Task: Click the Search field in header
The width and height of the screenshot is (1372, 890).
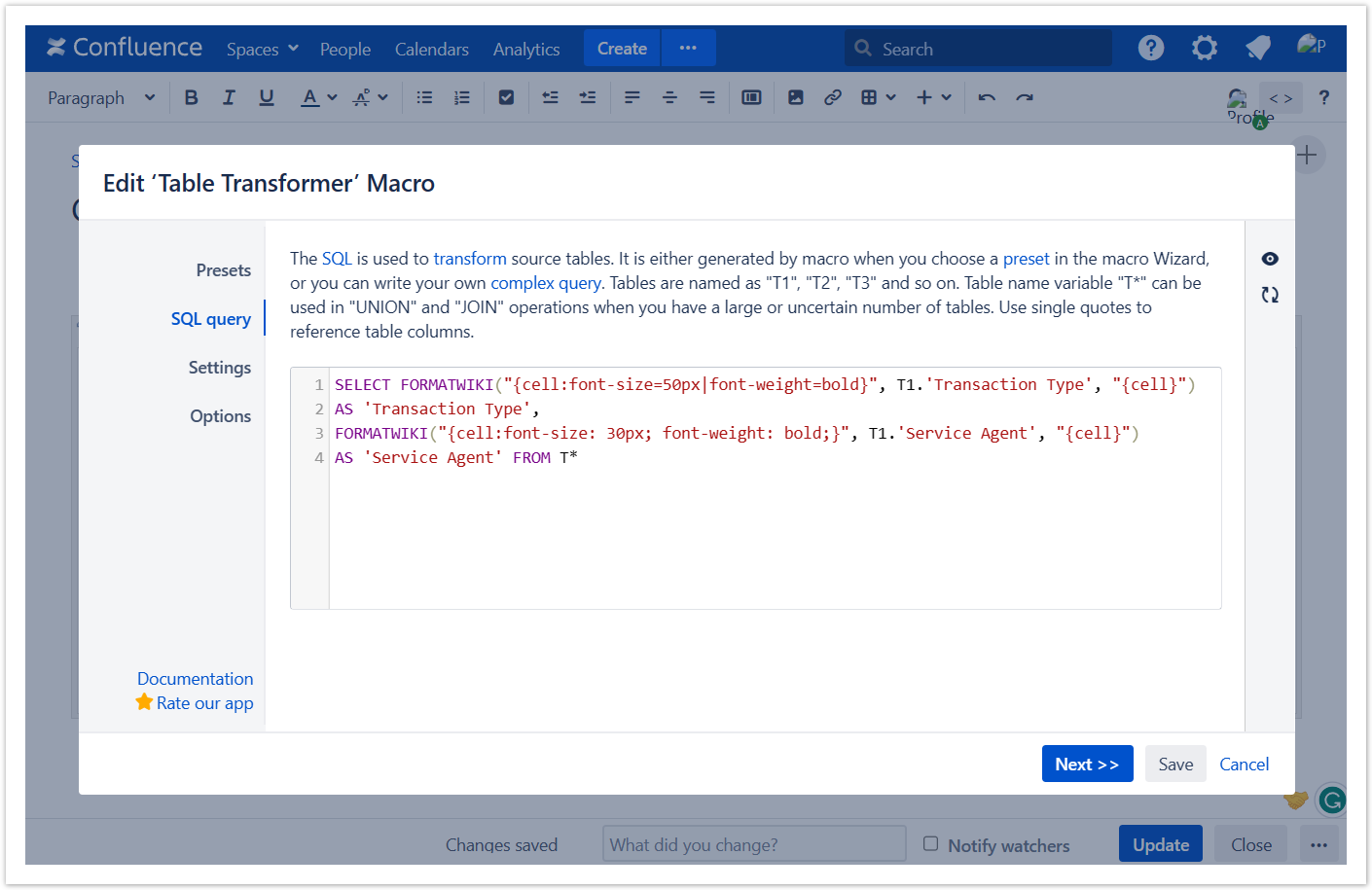Action: pyautogui.click(x=978, y=49)
